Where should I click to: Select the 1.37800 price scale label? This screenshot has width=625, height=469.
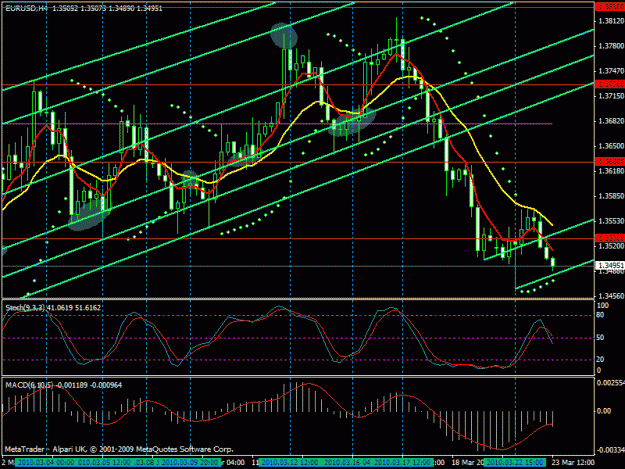pyautogui.click(x=609, y=46)
